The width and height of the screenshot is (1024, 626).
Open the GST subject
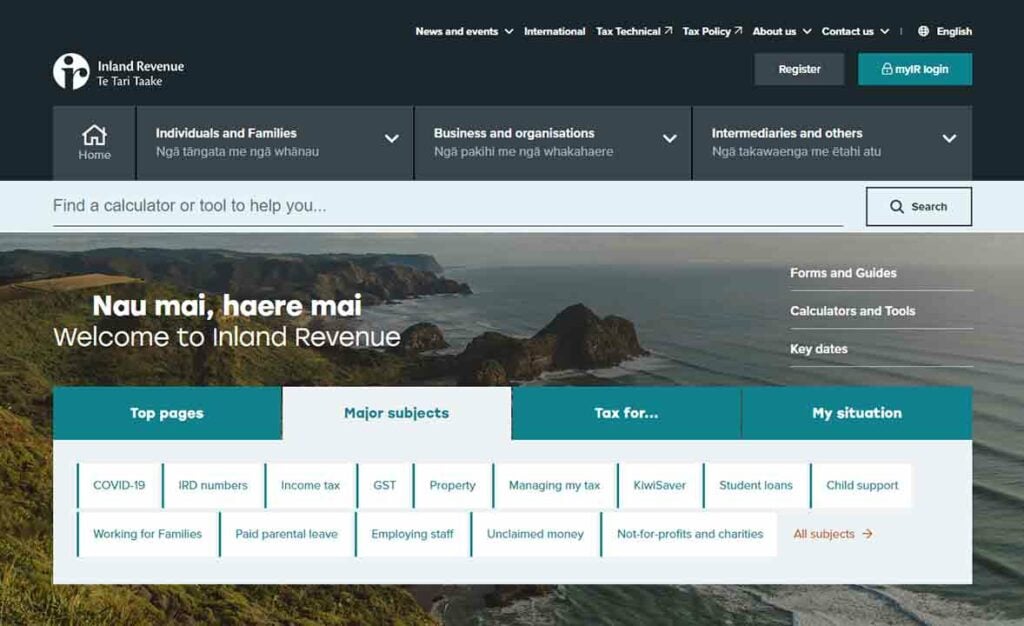click(385, 486)
